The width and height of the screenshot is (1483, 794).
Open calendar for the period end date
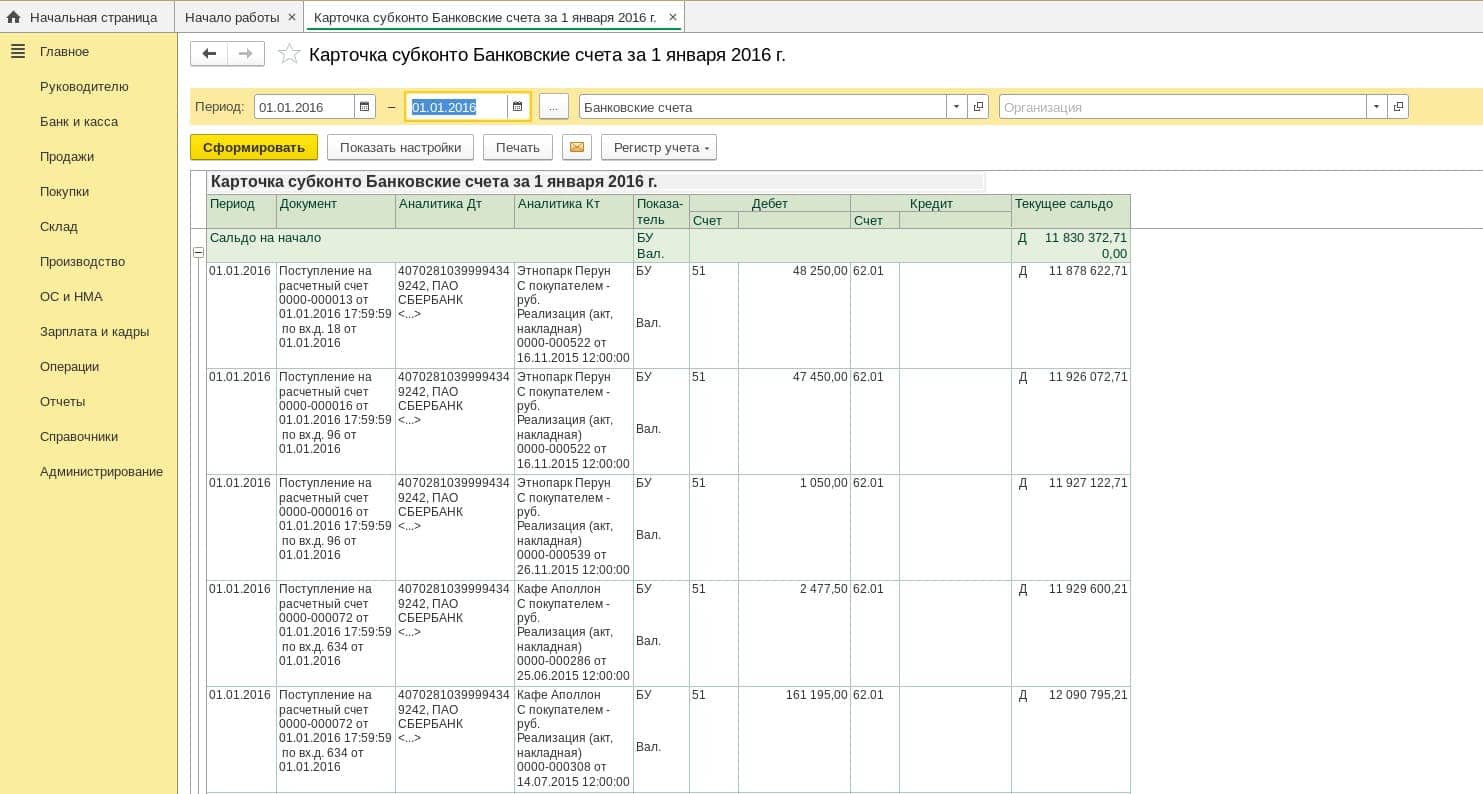[x=517, y=107]
